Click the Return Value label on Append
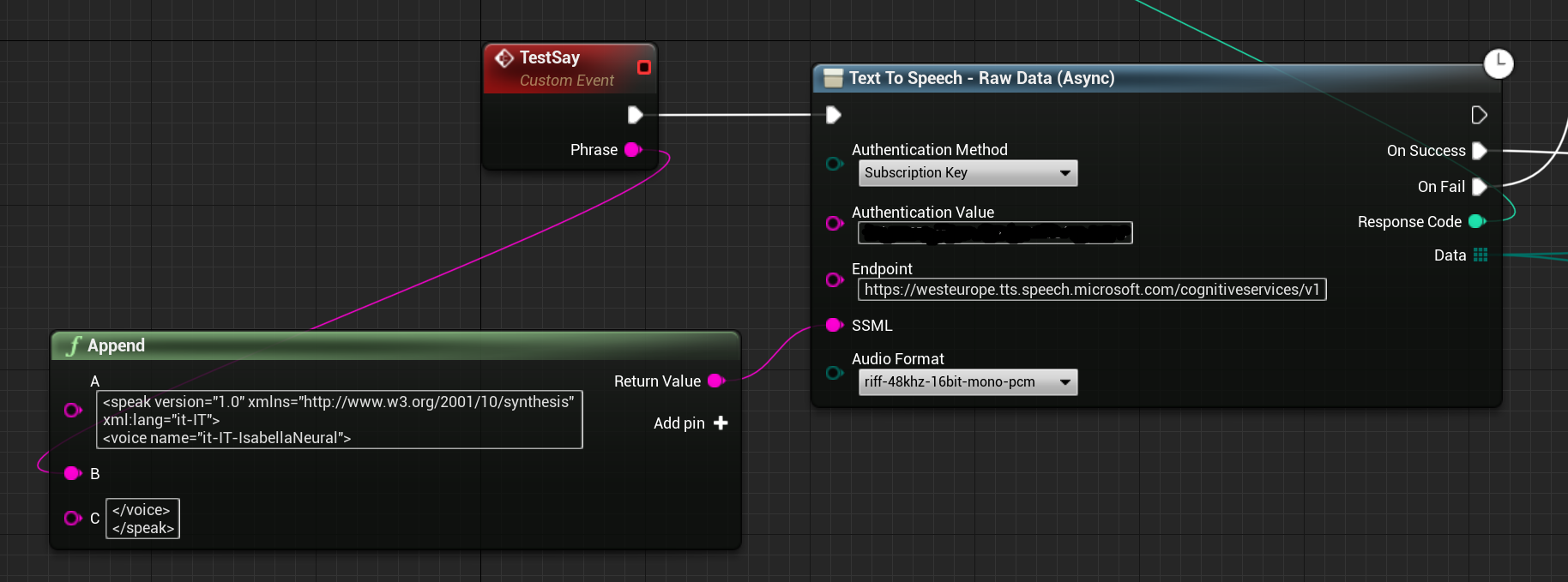1568x582 pixels. pyautogui.click(x=657, y=381)
